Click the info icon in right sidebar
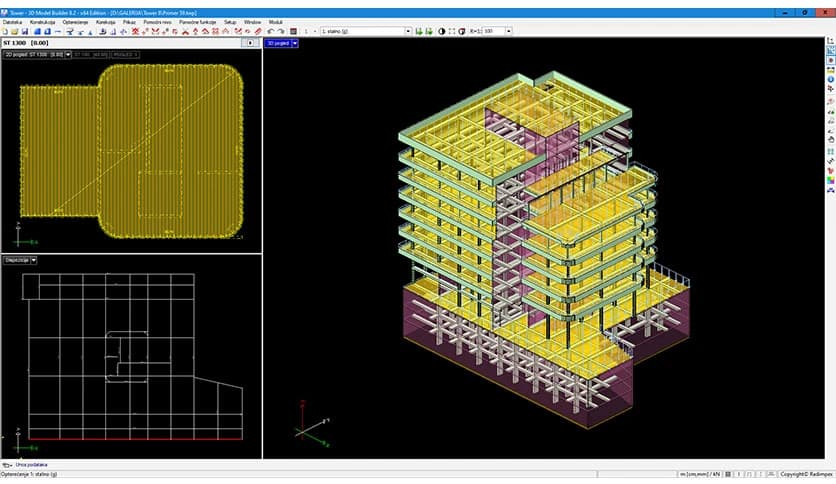Screen dimensions: 836x484 831,79
